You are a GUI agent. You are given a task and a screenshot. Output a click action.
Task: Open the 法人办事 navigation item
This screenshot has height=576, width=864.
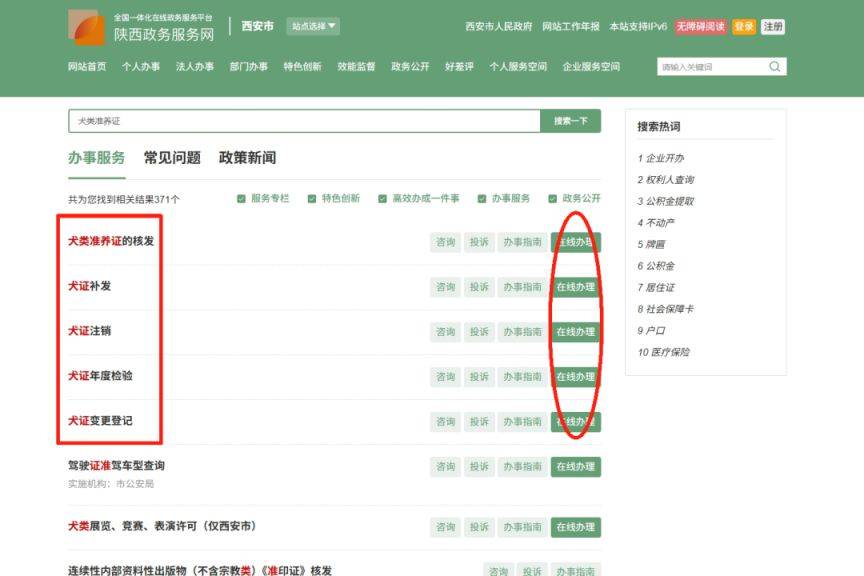(194, 67)
